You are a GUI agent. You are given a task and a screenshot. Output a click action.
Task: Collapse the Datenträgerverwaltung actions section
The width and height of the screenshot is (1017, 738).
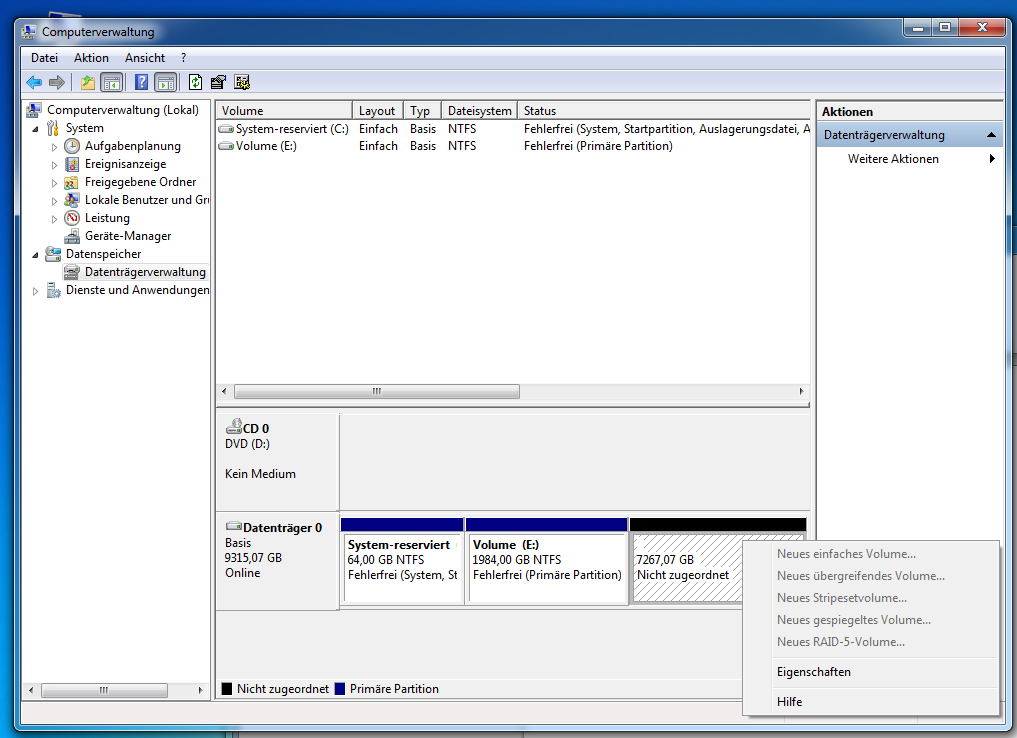pos(991,135)
